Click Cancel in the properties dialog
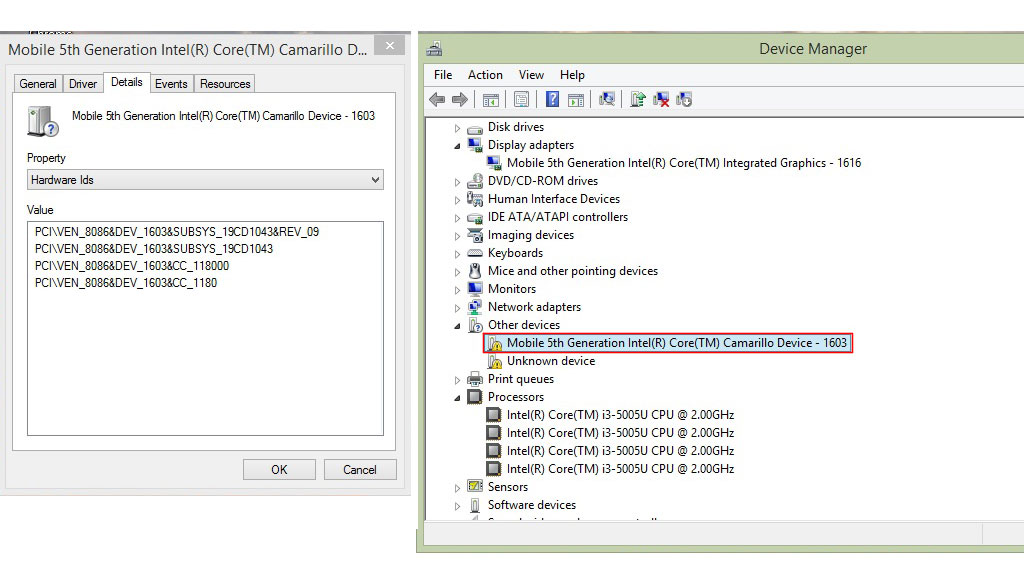Screen dimensions: 1024x576 click(360, 470)
